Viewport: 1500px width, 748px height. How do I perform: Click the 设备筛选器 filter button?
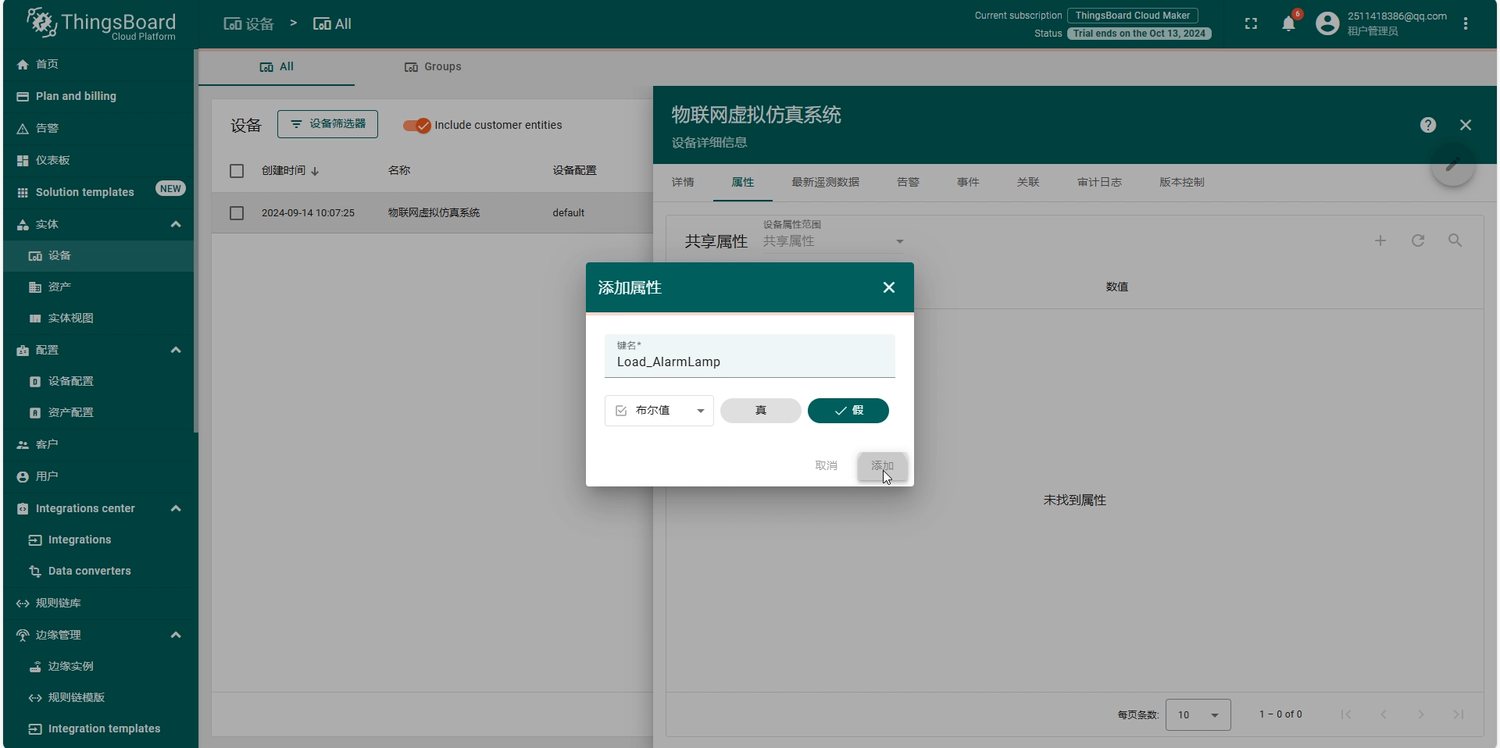point(327,124)
